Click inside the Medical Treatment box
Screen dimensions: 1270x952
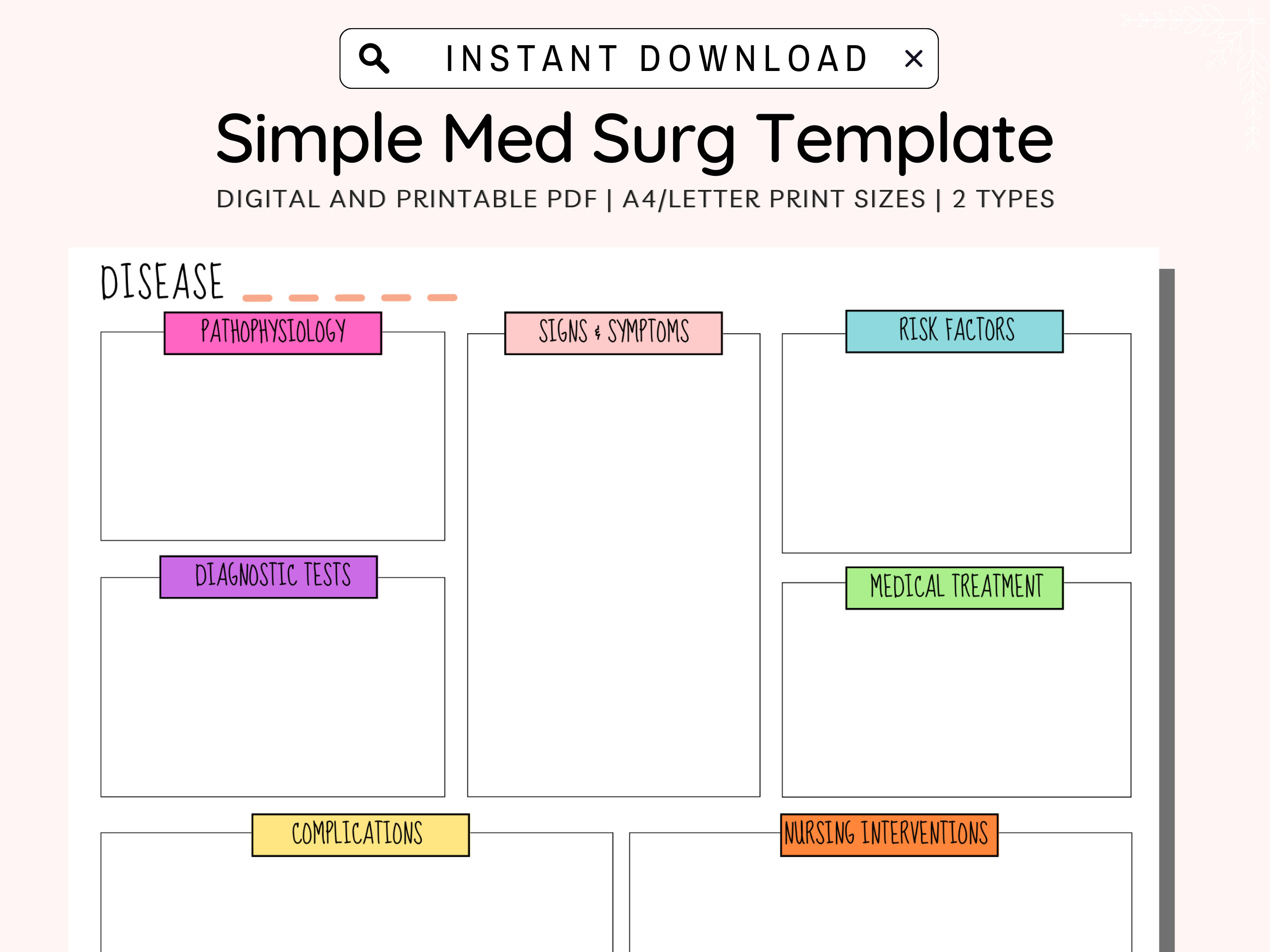pyautogui.click(x=957, y=703)
